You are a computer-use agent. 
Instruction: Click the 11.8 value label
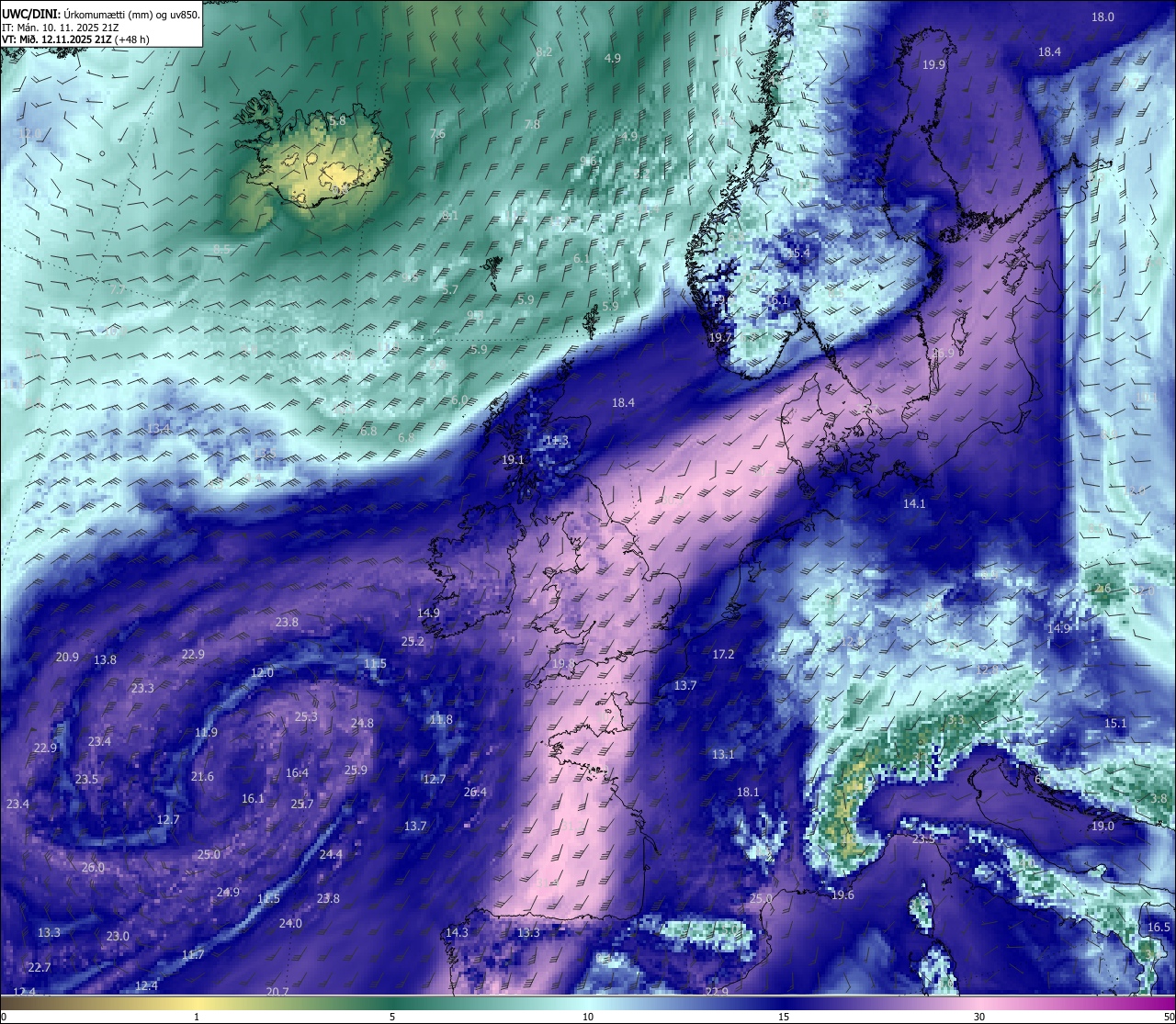441,719
